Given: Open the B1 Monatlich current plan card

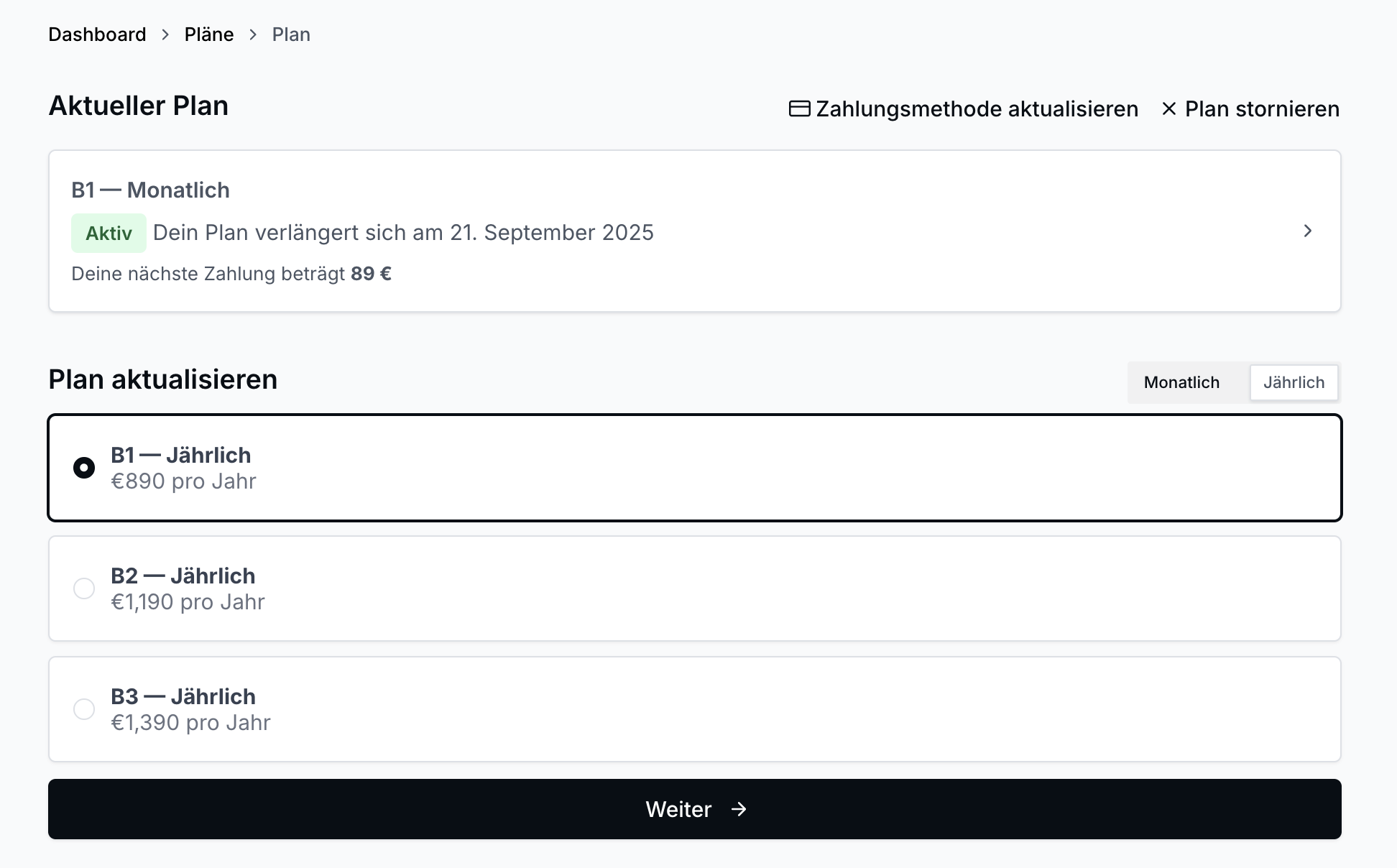Looking at the screenshot, I should pyautogui.click(x=694, y=231).
